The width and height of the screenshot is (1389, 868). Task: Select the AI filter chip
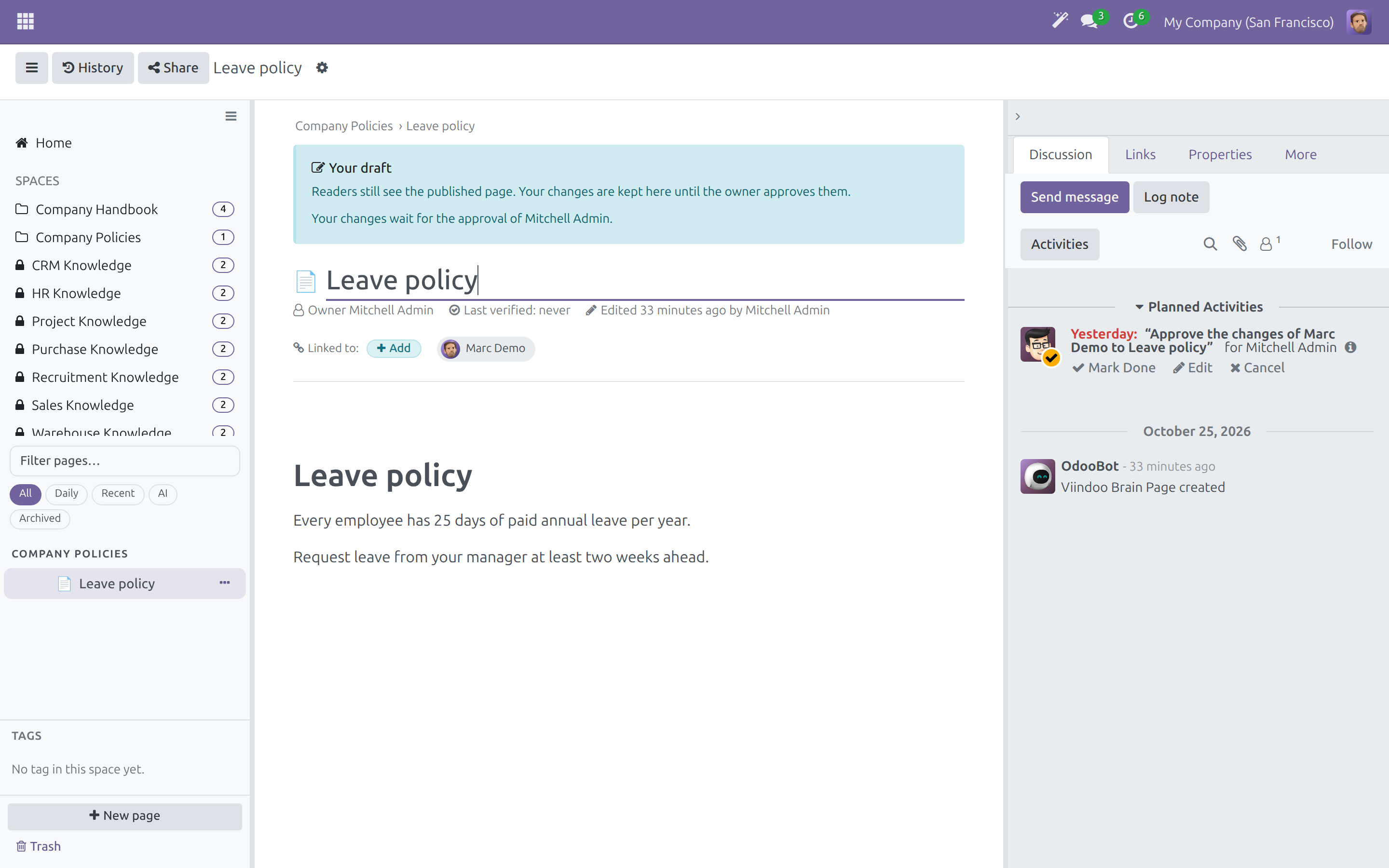pyautogui.click(x=163, y=494)
